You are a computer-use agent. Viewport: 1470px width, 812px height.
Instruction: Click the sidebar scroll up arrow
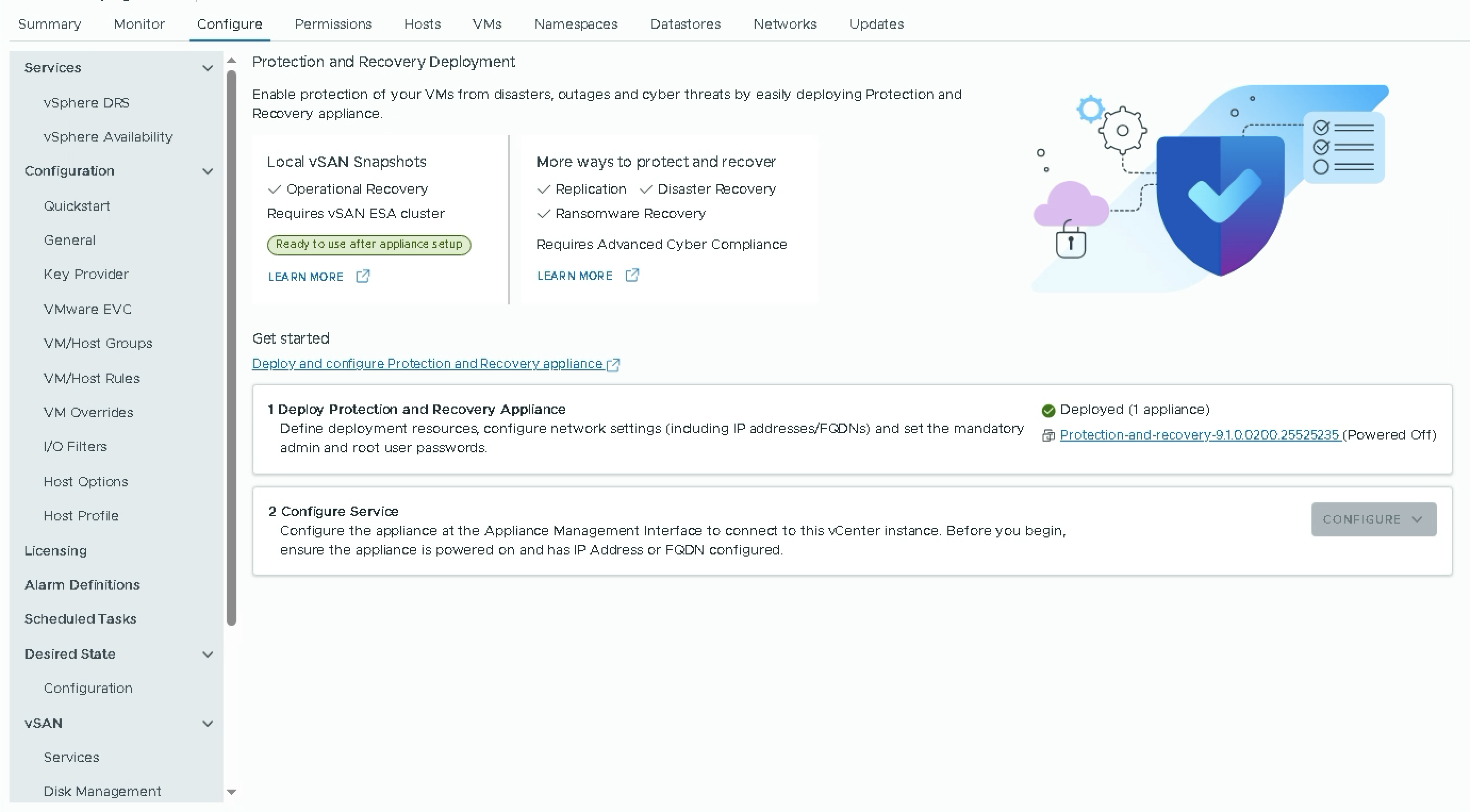coord(231,61)
